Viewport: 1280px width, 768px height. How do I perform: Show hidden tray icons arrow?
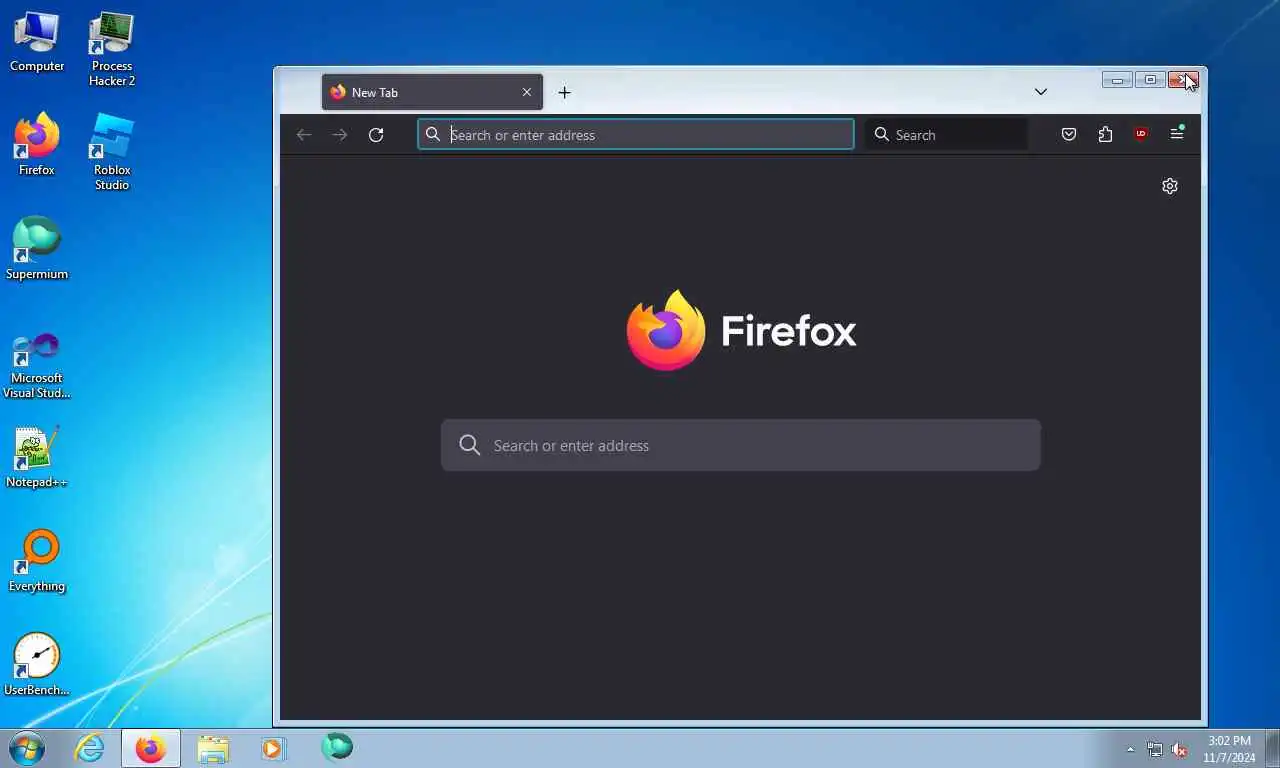pos(1131,749)
